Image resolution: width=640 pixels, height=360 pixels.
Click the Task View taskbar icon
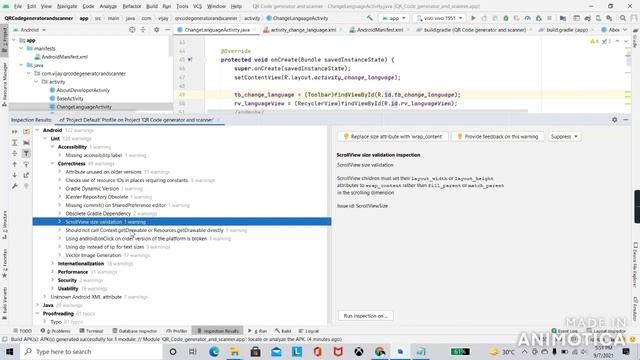(193, 351)
